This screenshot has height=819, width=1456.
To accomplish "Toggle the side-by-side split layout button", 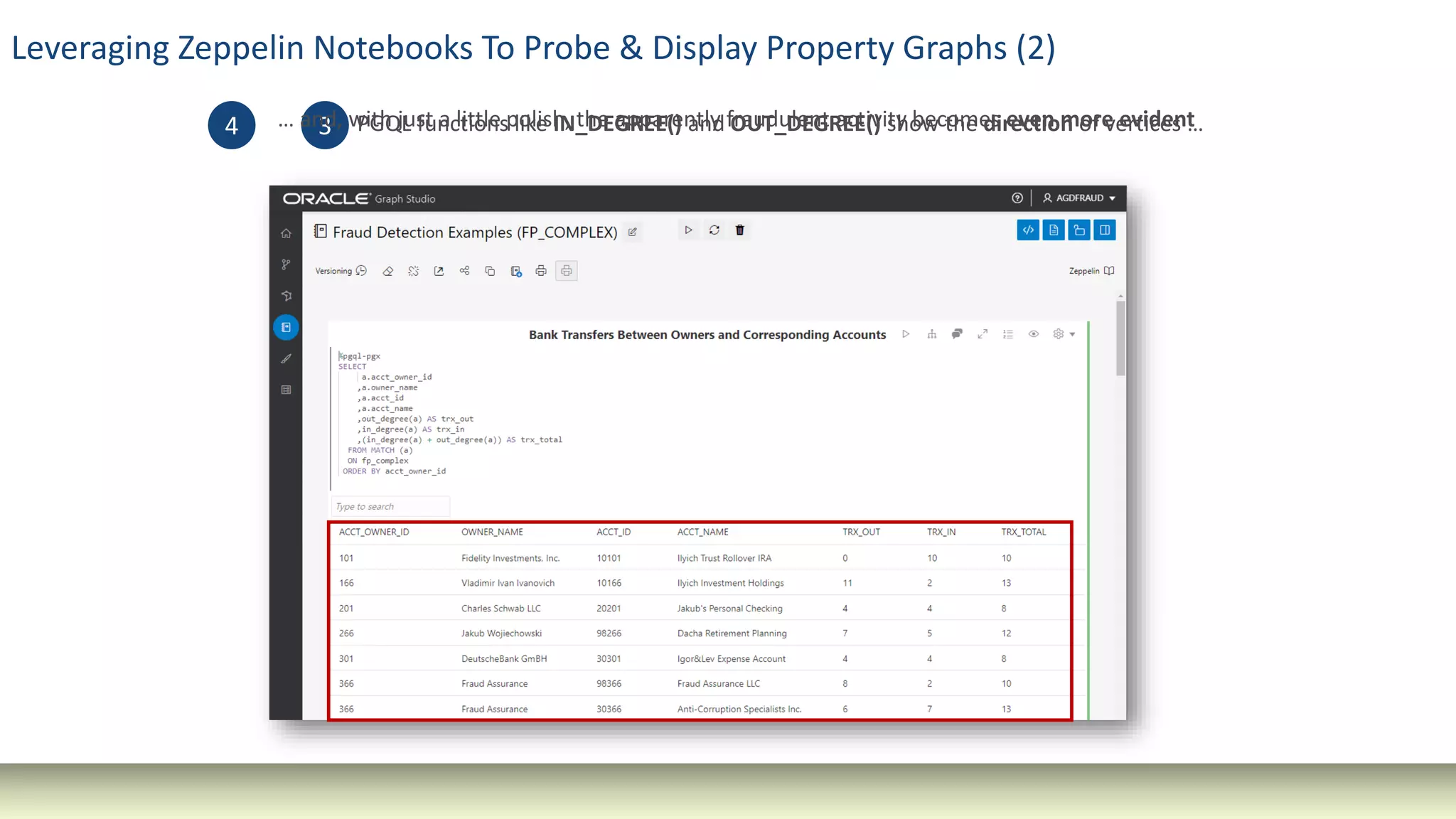I will 1105,230.
